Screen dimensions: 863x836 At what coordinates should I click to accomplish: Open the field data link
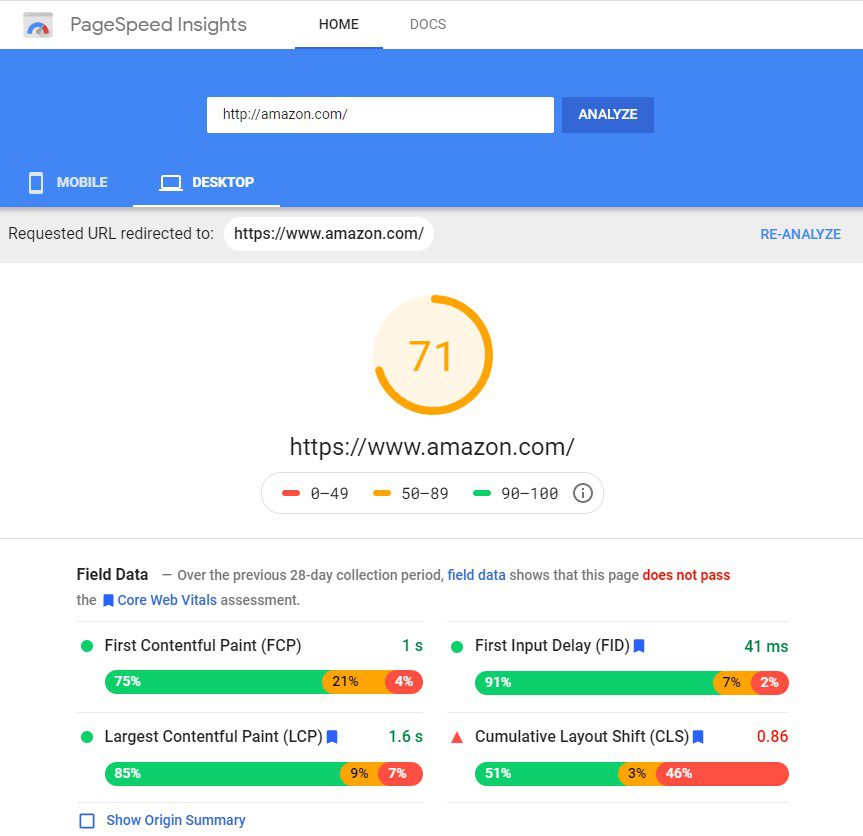[476, 575]
